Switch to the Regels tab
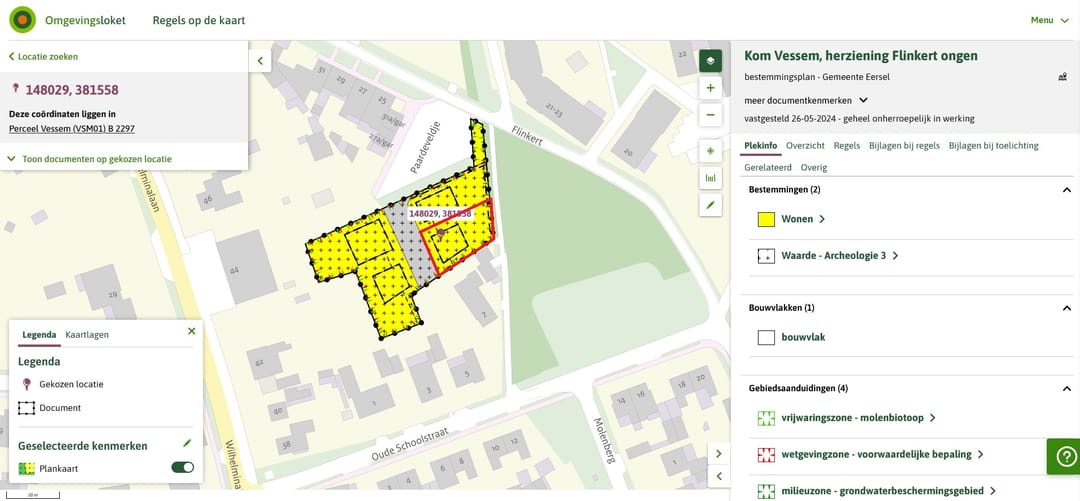The height and width of the screenshot is (501, 1080). 847,146
